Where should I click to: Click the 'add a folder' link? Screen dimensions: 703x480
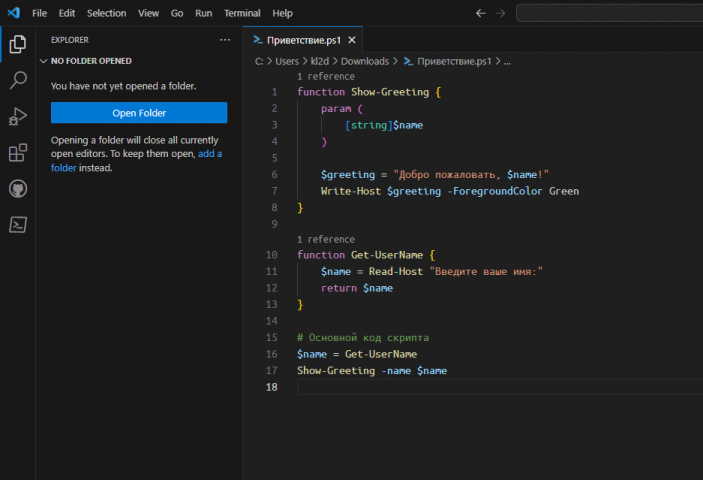pyautogui.click(x=210, y=154)
